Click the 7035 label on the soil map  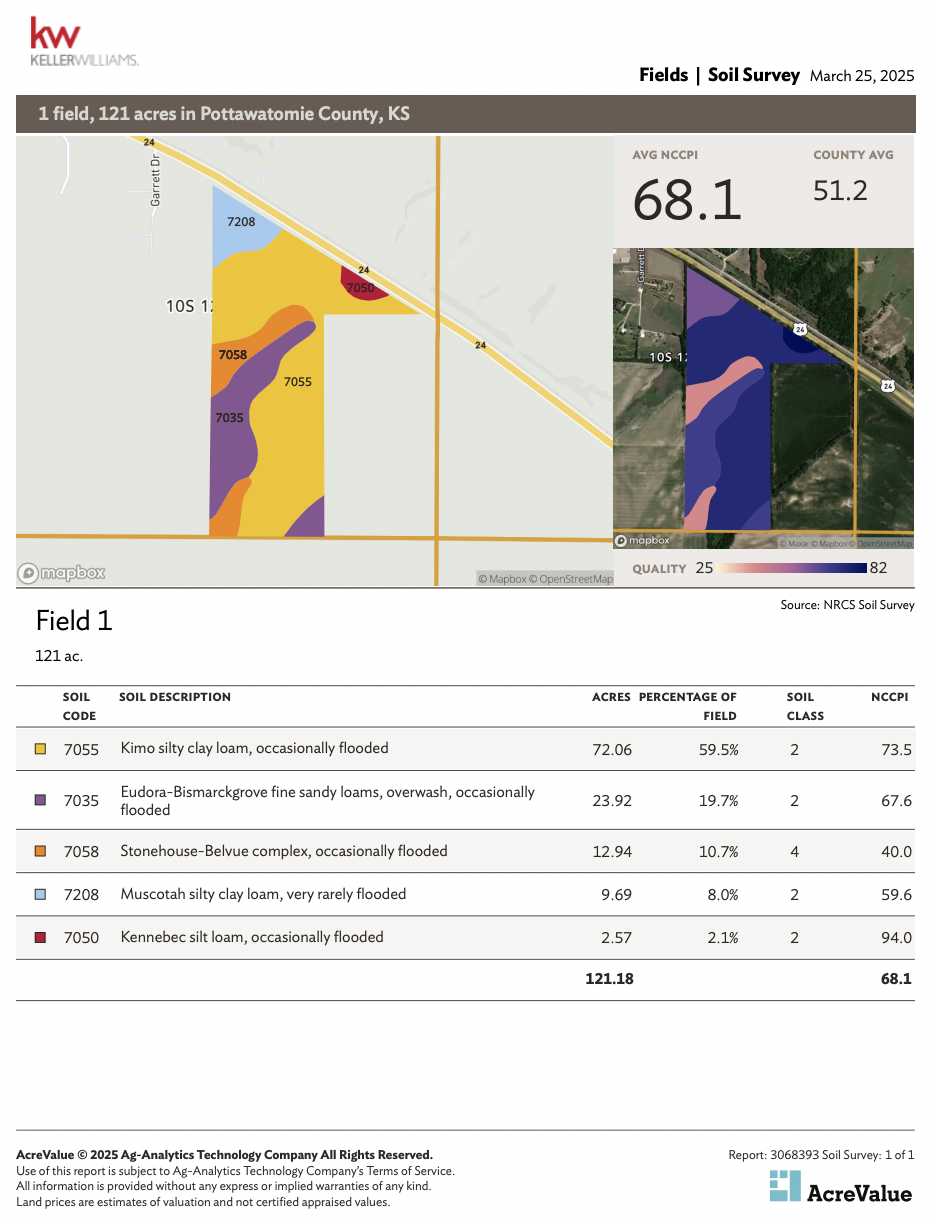coord(229,417)
